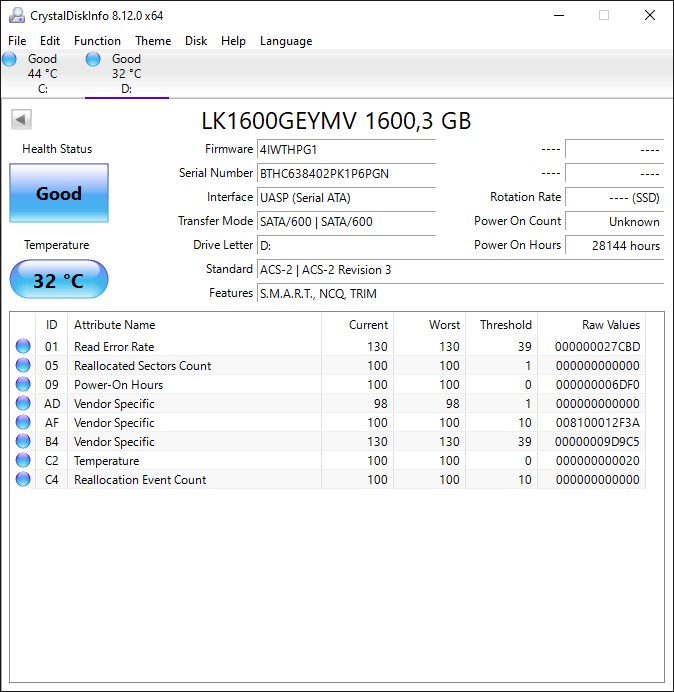The image size is (674, 692).
Task: Click the C: drive status orb
Action: point(9,59)
